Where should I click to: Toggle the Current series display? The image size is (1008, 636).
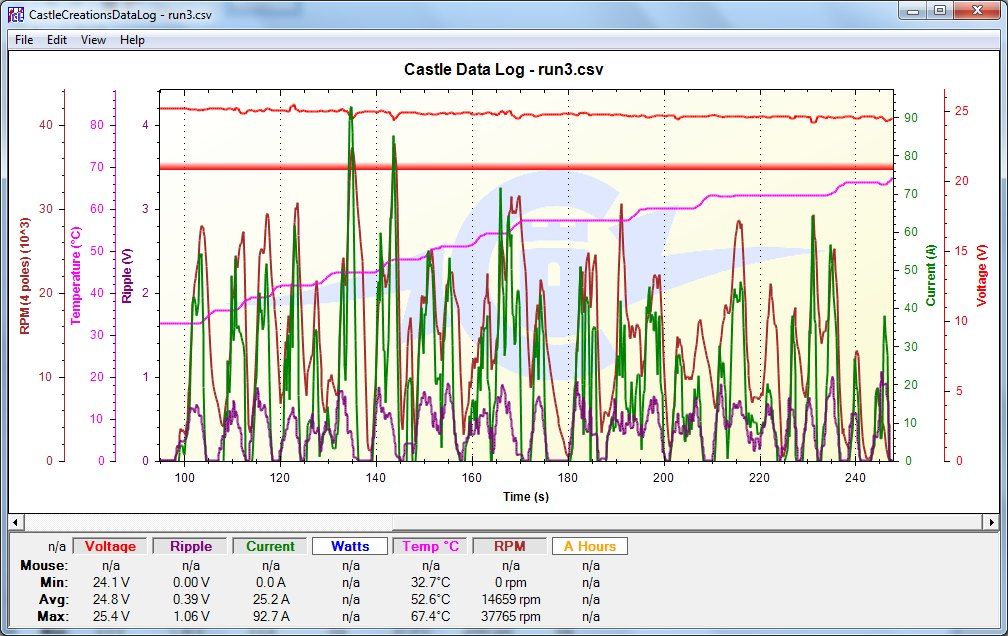click(x=271, y=546)
